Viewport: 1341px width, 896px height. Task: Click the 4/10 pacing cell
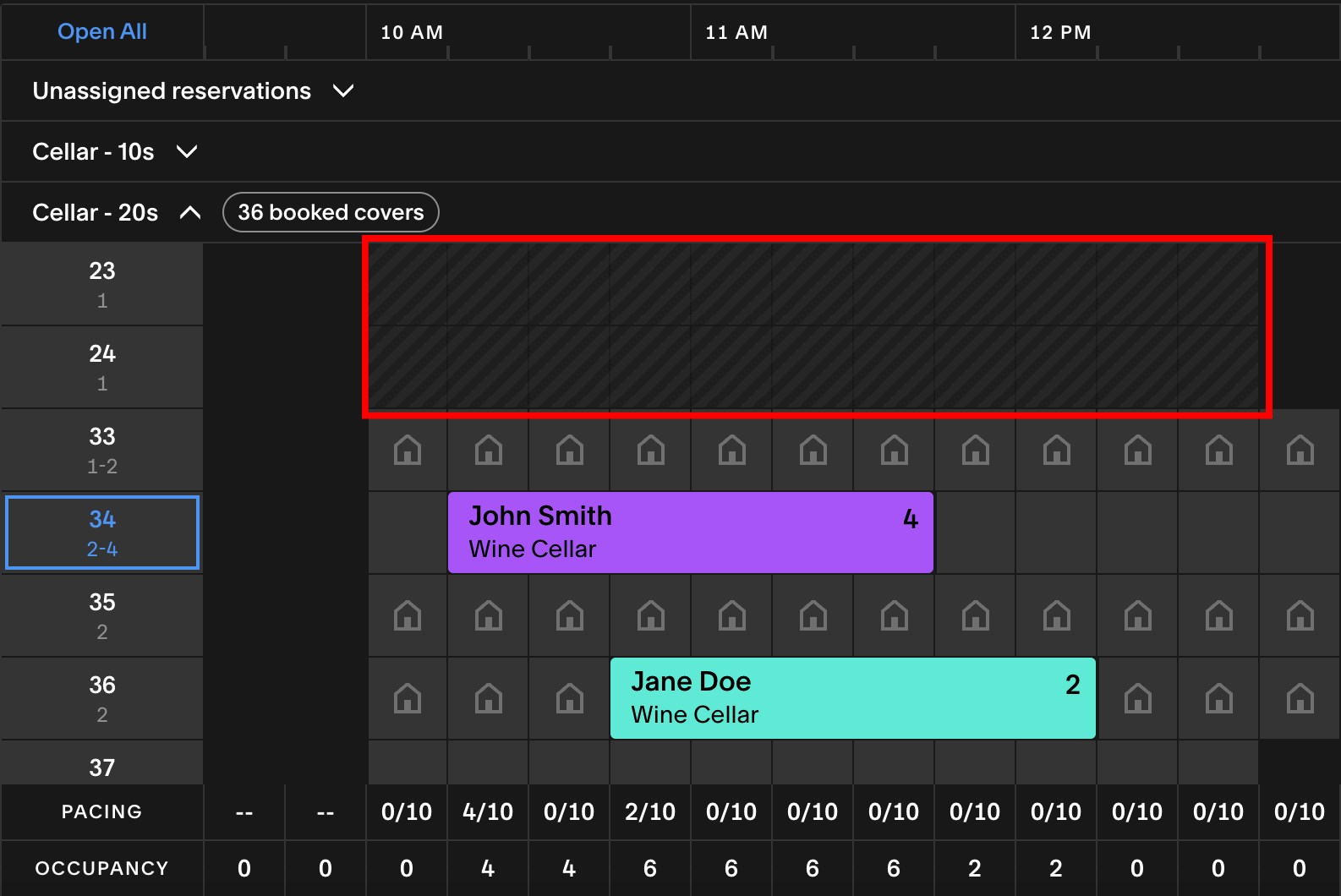point(488,812)
